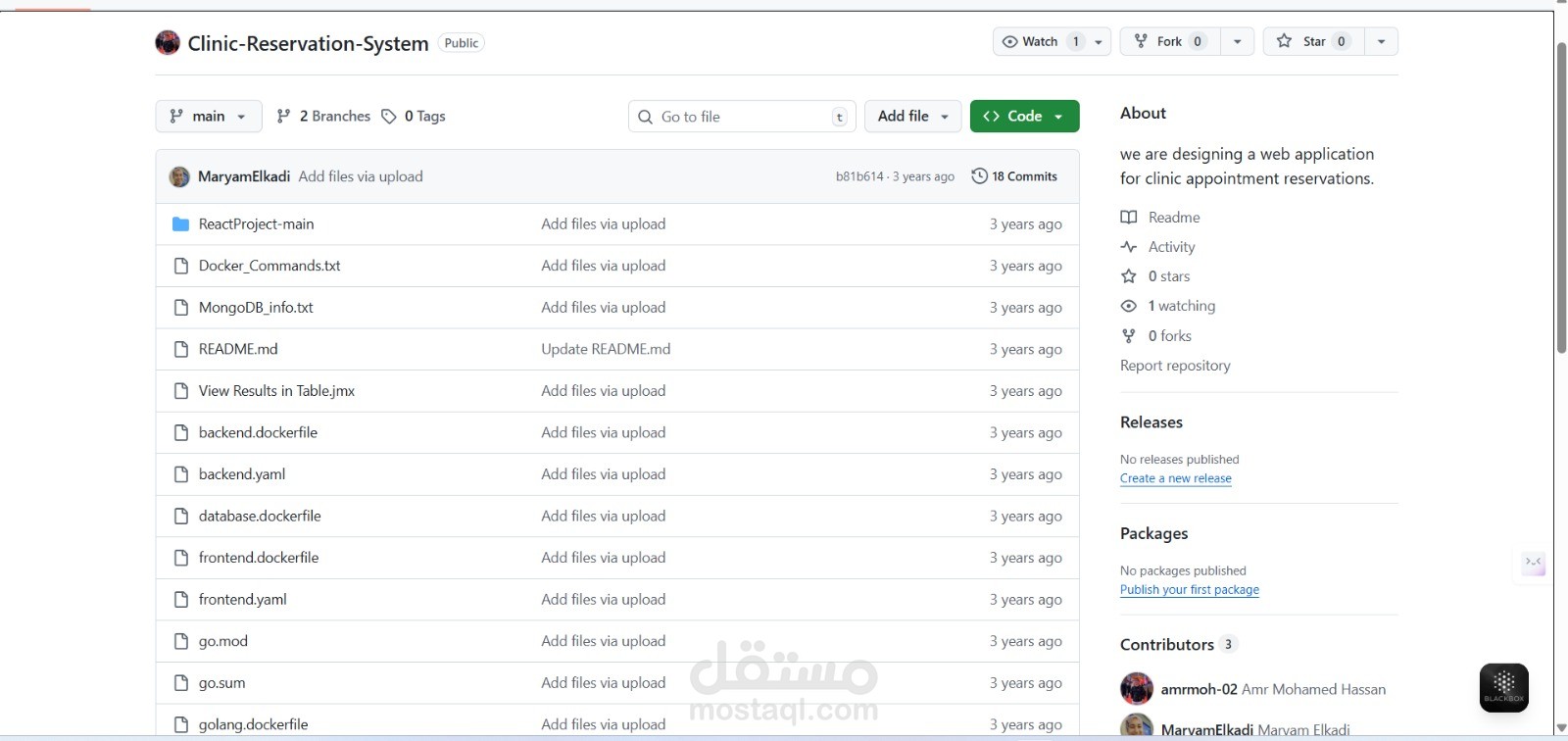
Task: Click the file icon beside README.md
Action: 180,349
